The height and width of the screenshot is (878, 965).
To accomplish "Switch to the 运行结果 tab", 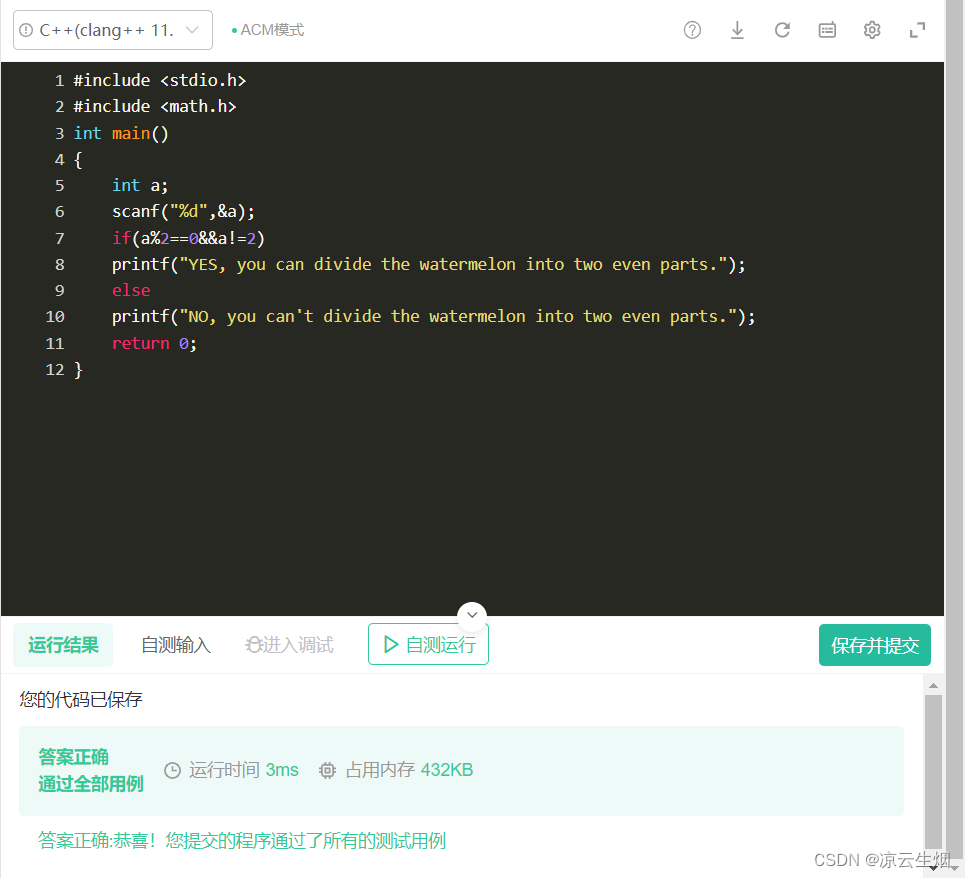I will [x=63, y=645].
